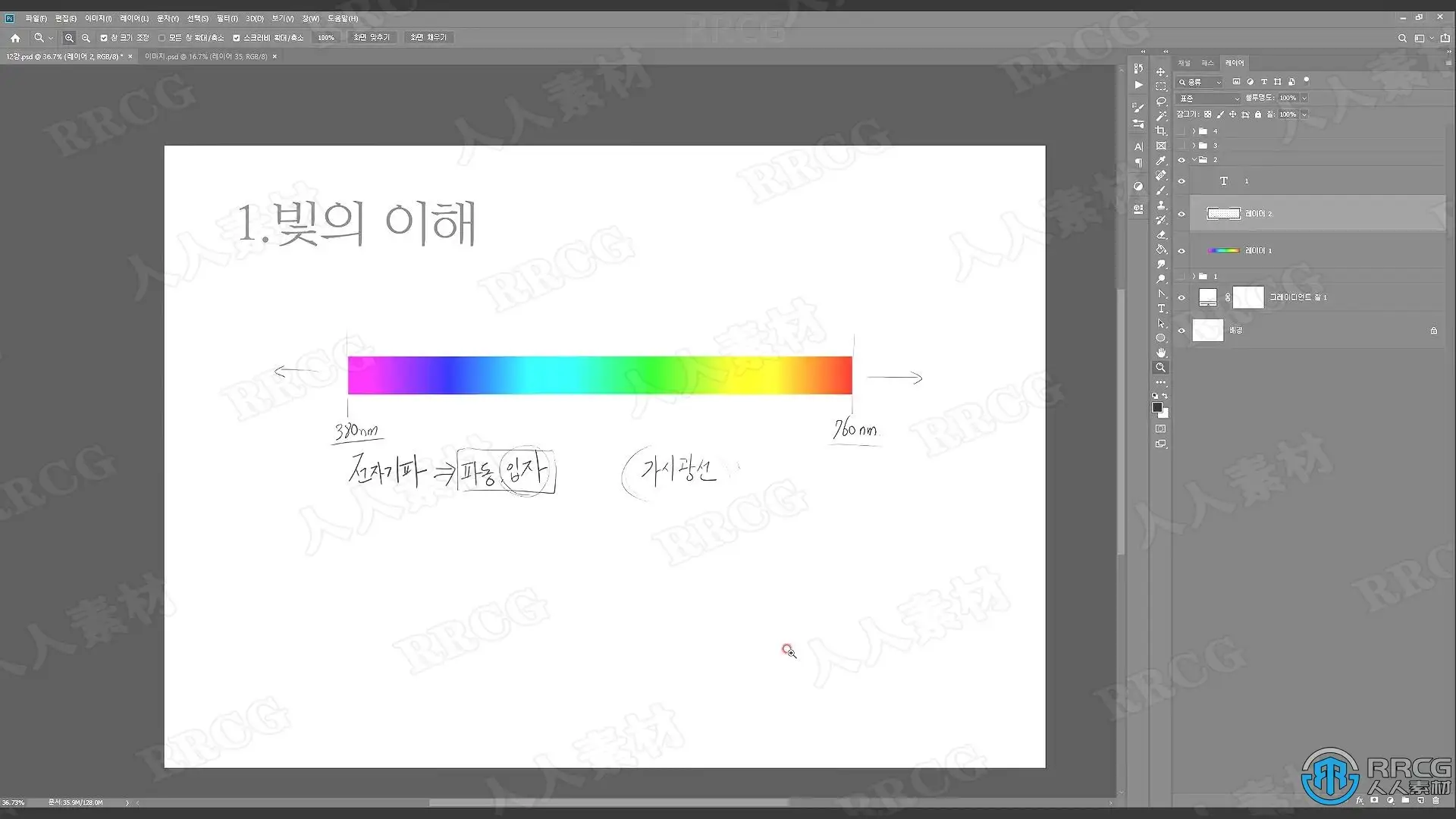Select the Eraser tool

point(1160,235)
